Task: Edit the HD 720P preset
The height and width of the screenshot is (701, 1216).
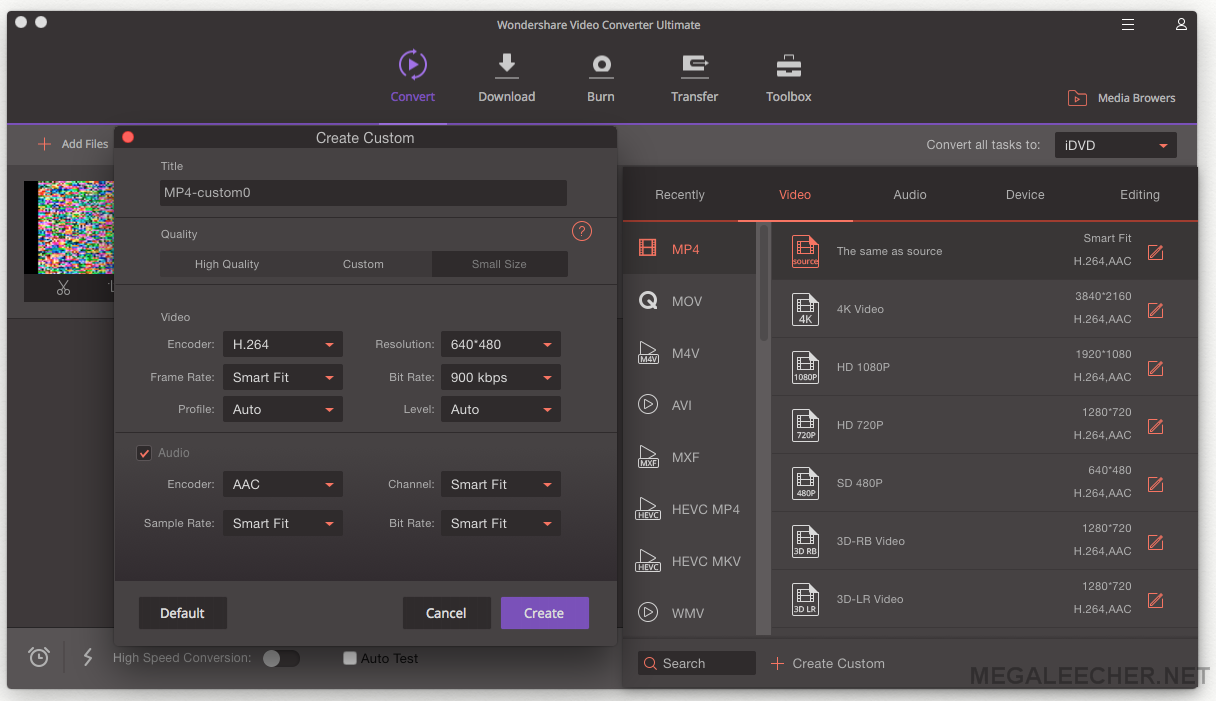Action: pyautogui.click(x=1155, y=426)
